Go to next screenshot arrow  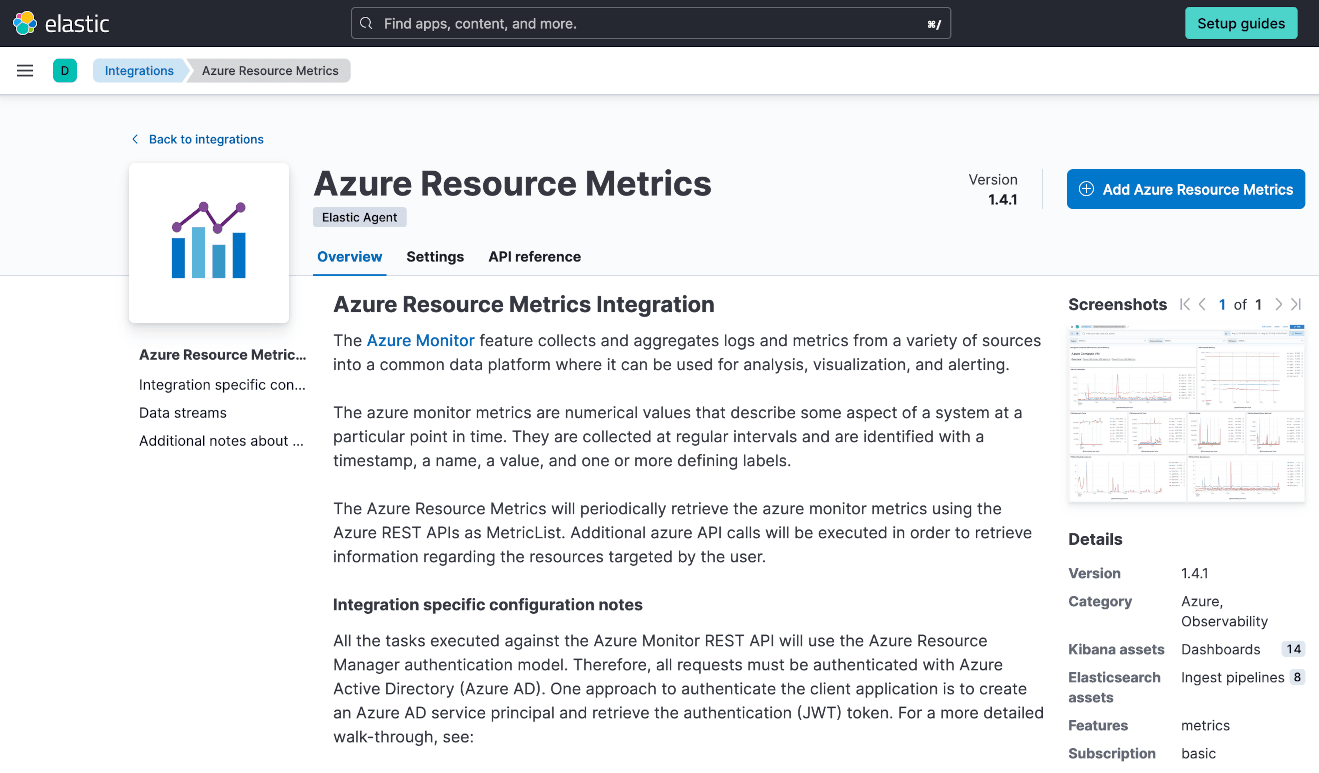tap(1278, 305)
